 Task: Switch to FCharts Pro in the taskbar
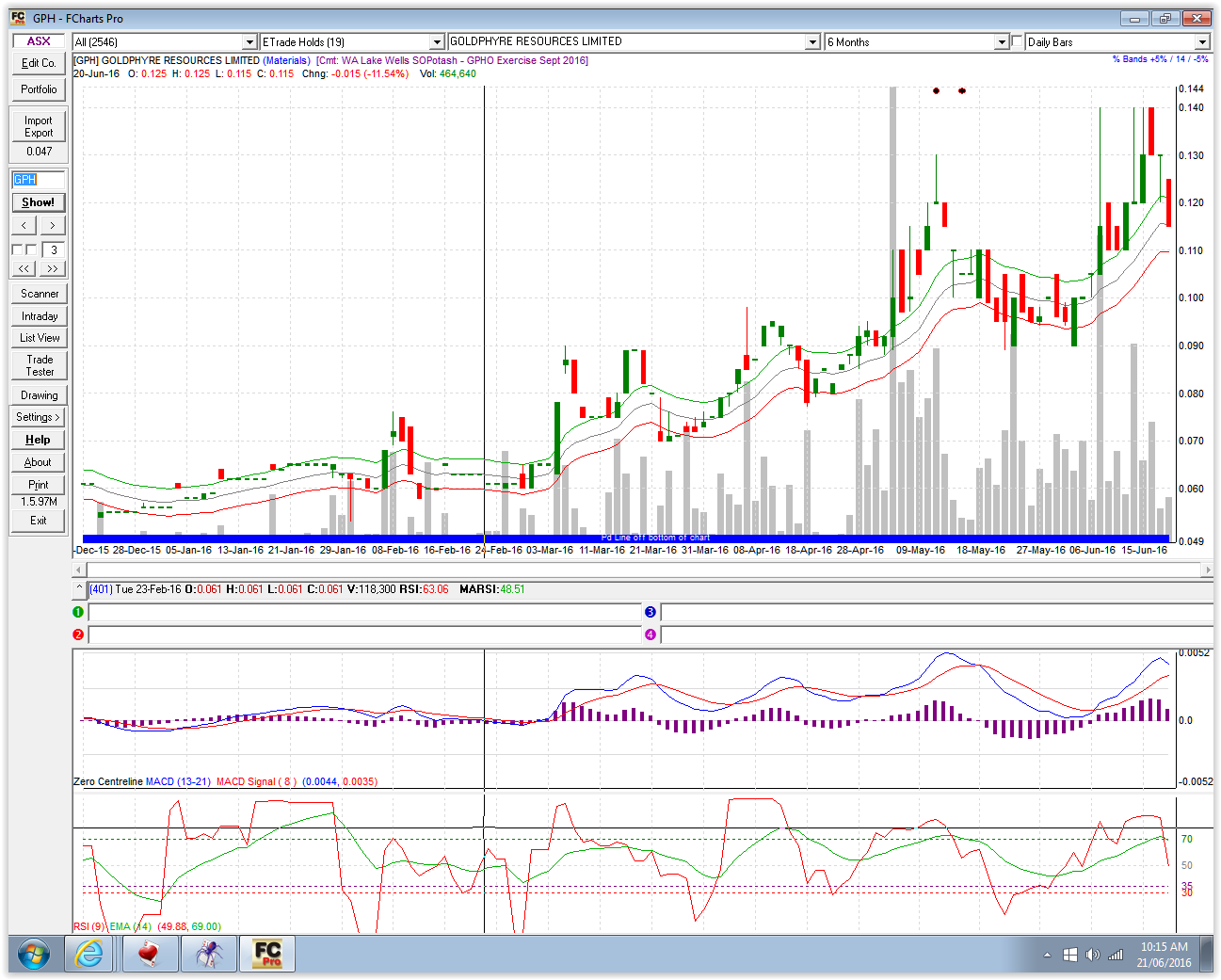268,954
